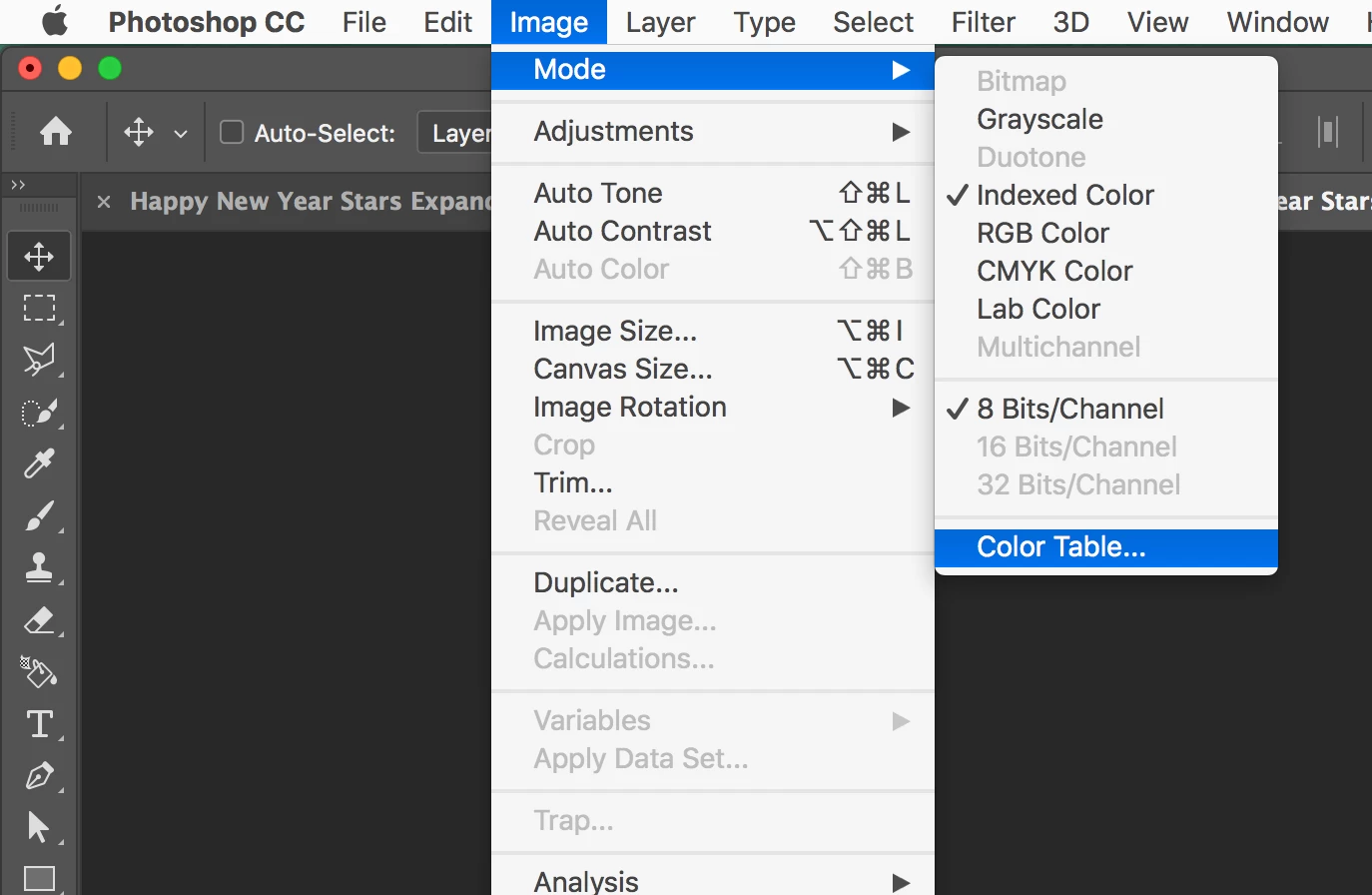
Task: Choose Lab Color mode
Action: 1106,309
